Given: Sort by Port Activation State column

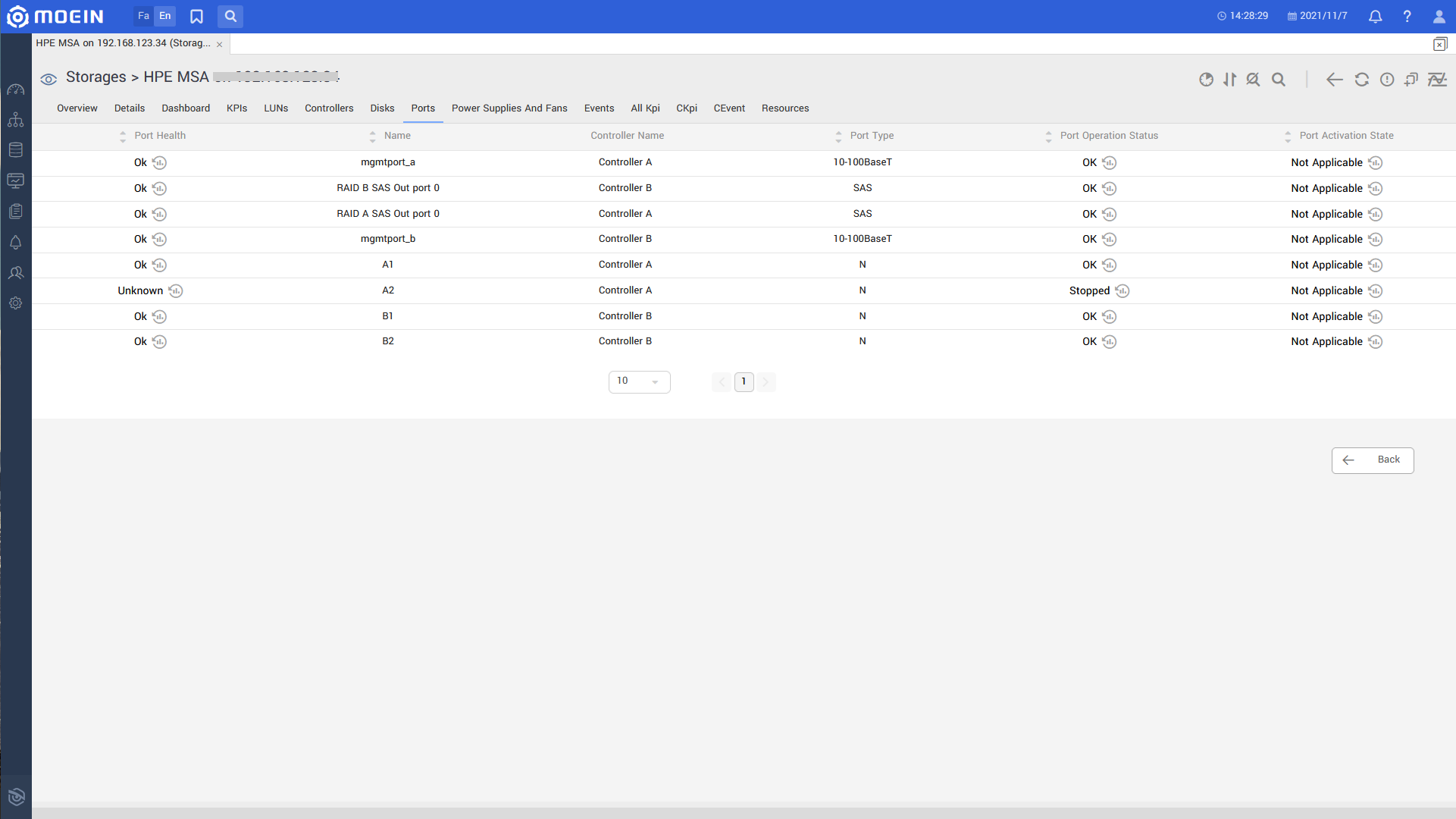Looking at the screenshot, I should (x=1288, y=136).
